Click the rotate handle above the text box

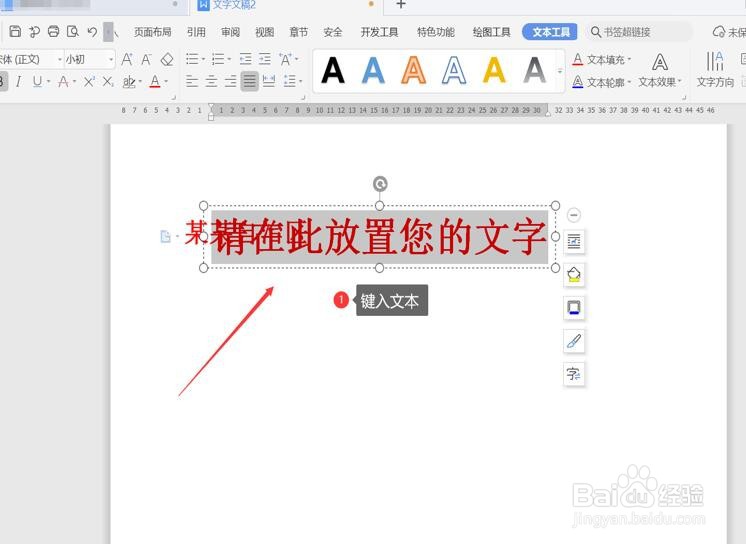(380, 184)
